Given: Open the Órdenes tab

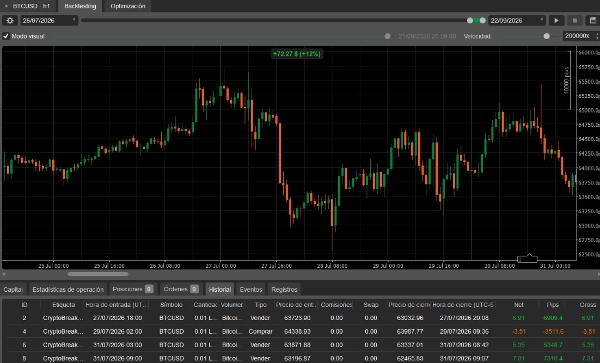Looking at the screenshot, I should click(181, 289).
